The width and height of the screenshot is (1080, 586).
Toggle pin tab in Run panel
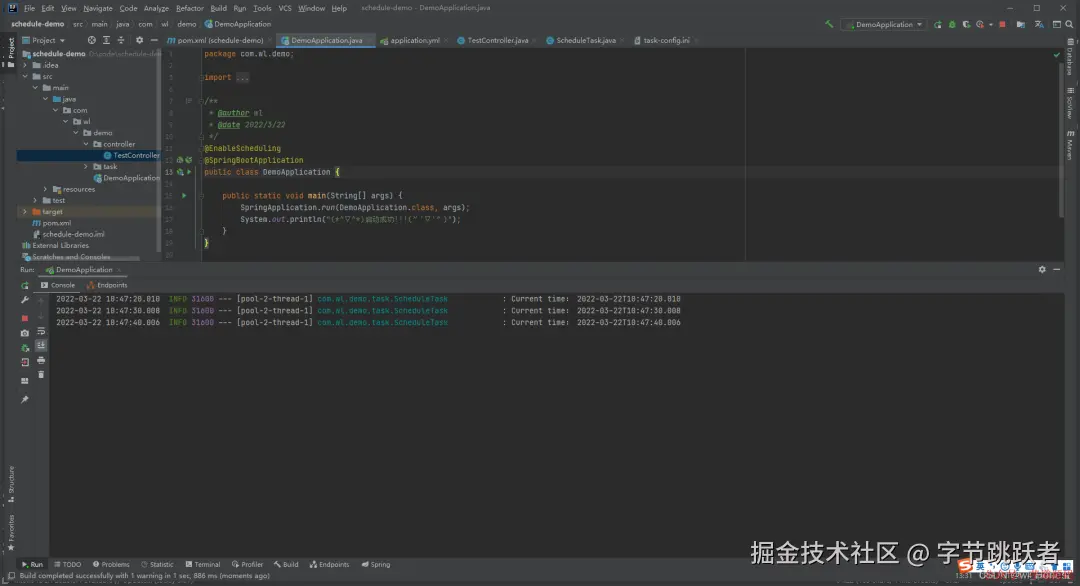coord(25,399)
